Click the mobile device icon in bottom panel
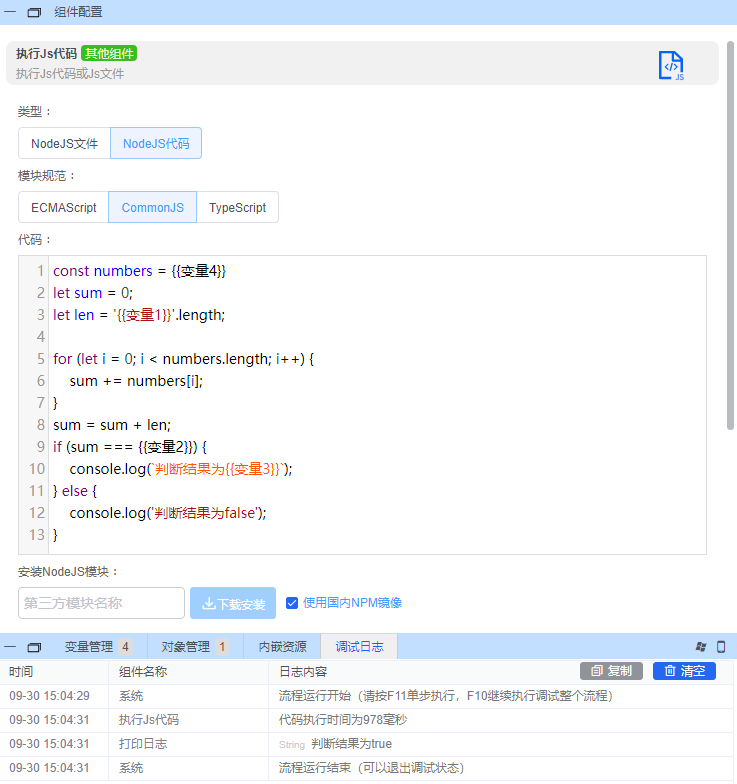Viewport: 737px width, 784px height. tap(720, 647)
